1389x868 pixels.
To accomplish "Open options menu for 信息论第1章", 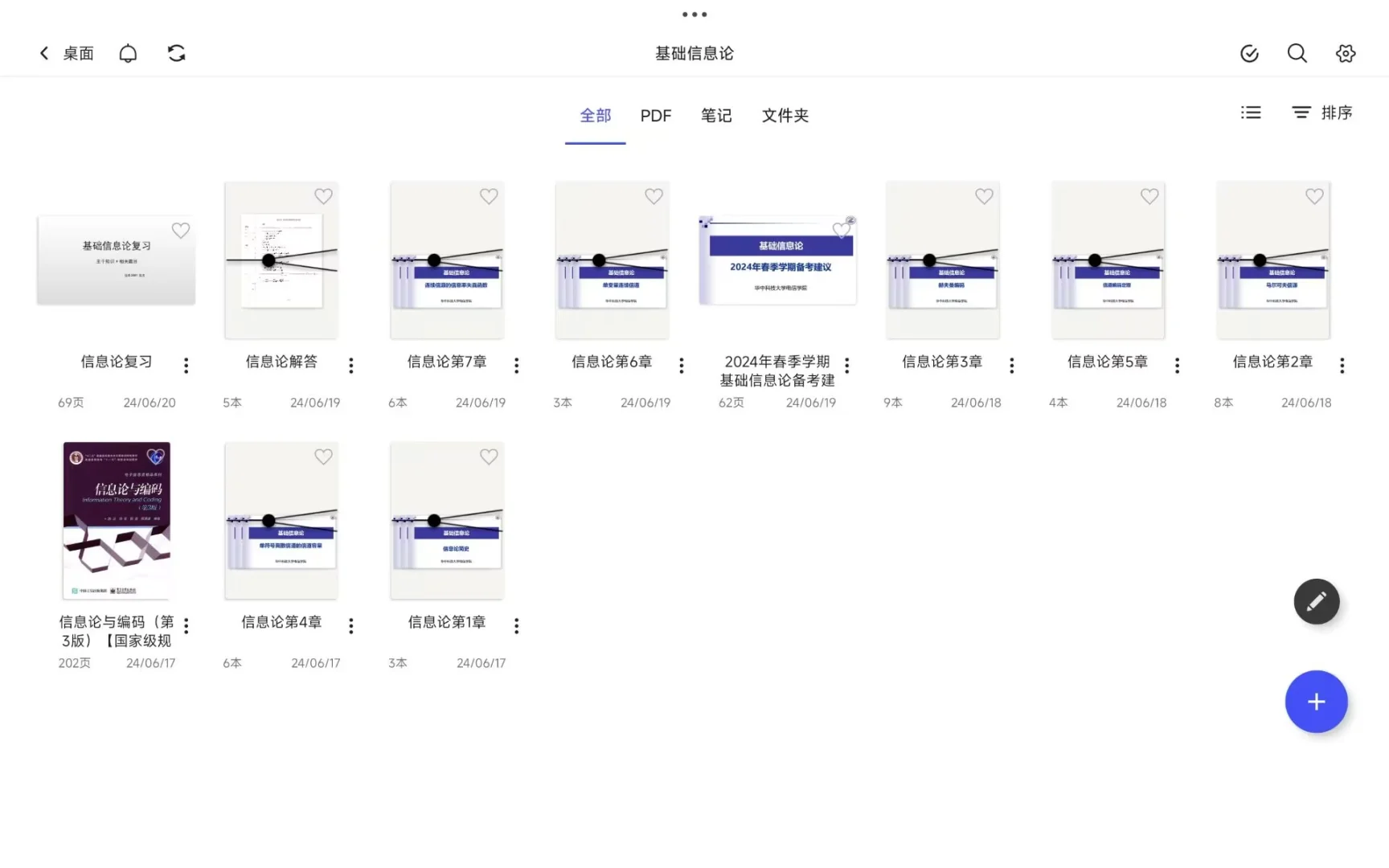I will (x=517, y=625).
